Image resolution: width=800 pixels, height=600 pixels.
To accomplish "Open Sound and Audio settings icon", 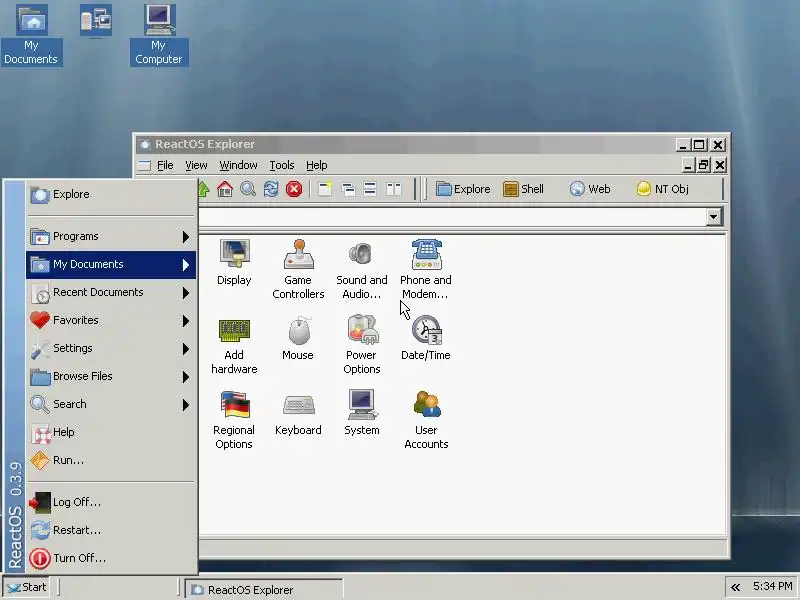I will point(362,269).
